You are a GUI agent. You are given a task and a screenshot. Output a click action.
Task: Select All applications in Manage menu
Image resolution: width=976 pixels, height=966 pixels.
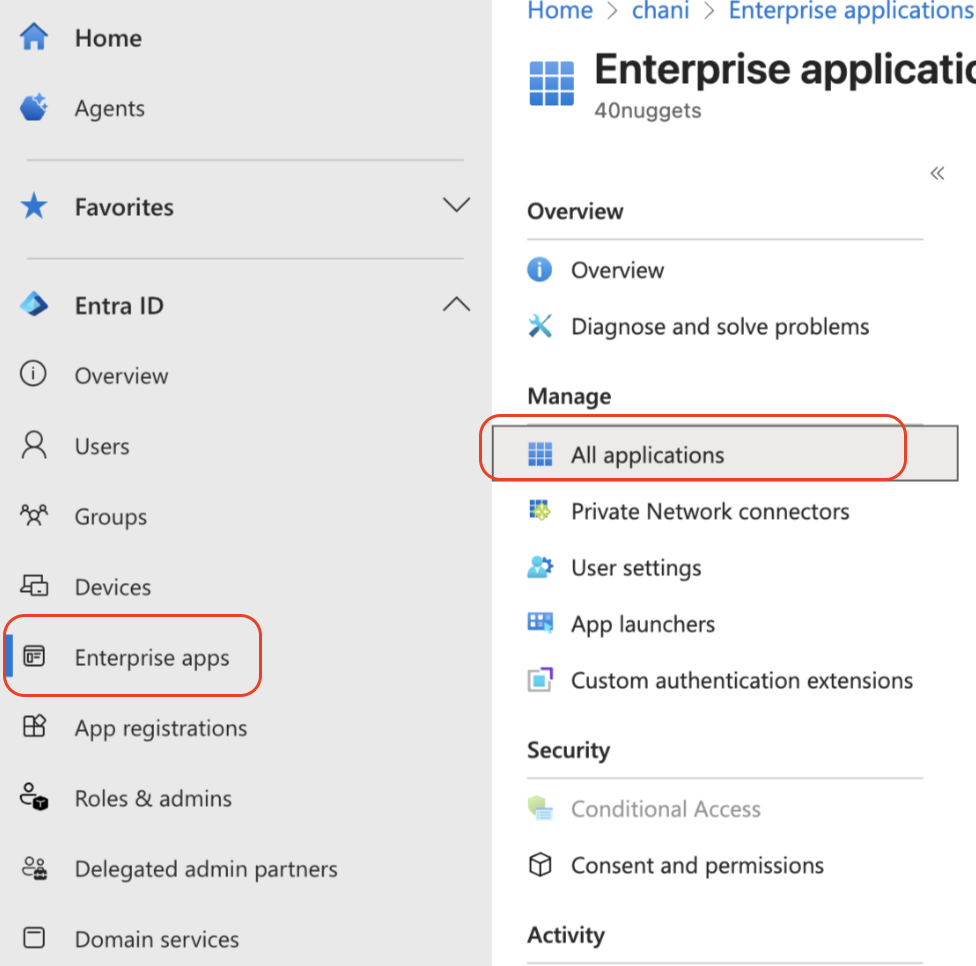[647, 455]
